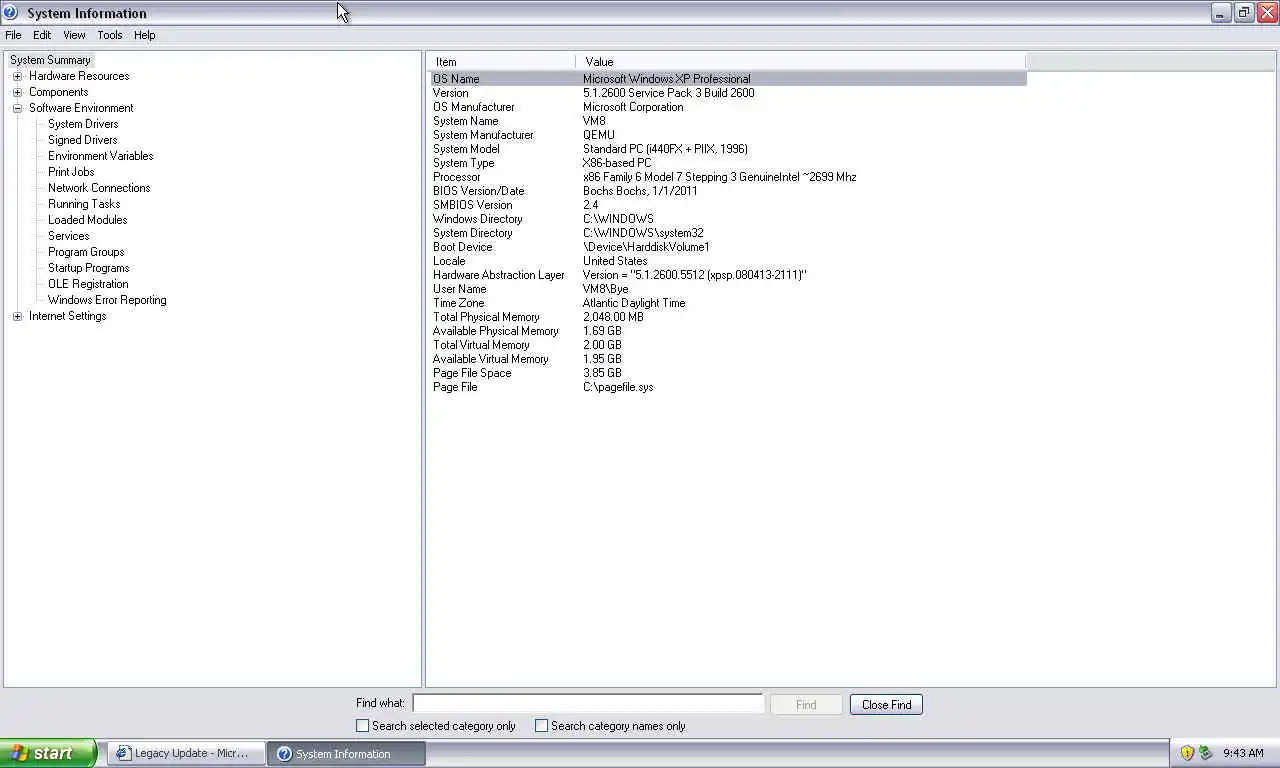The height and width of the screenshot is (768, 1280).
Task: Select the Version row item
Action: 728,93
